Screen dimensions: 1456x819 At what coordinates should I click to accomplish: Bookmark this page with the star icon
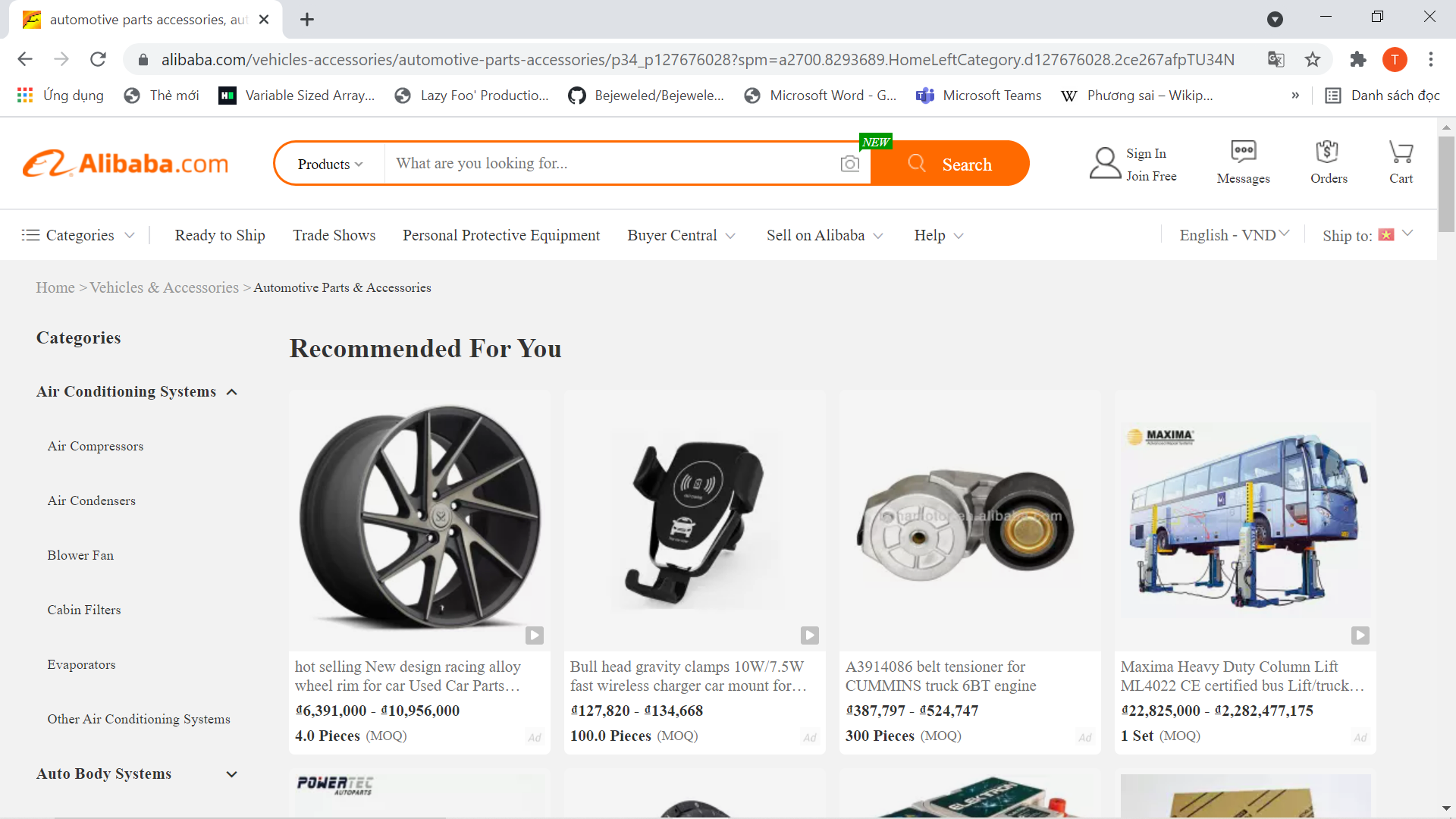coord(1313,59)
